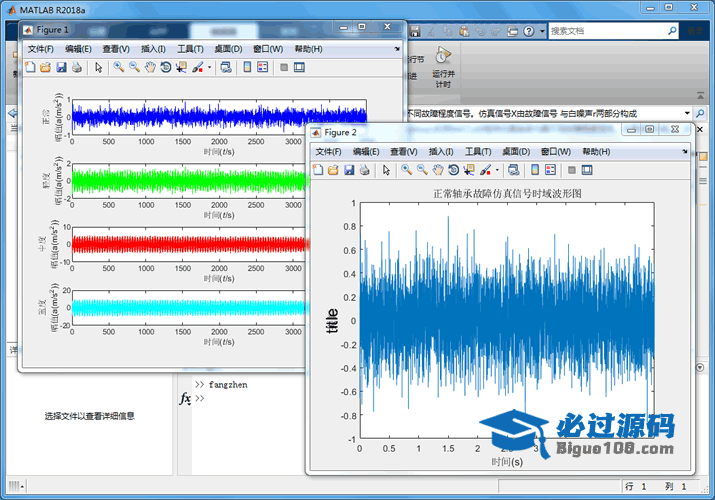
Task: Open 窗口(W) menu in Figure 1
Action: coord(268,49)
